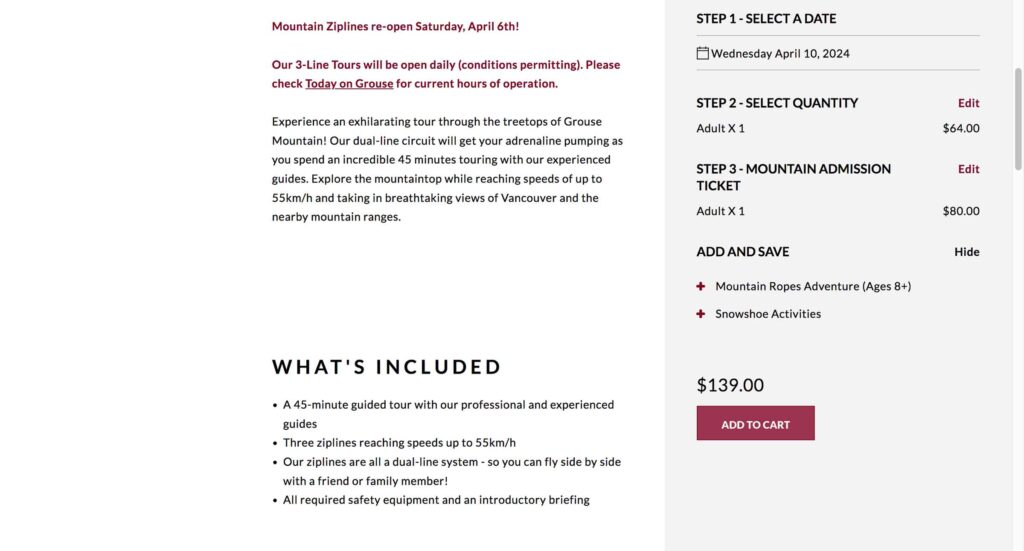Click the "Step 1 - Select a Date" heading
The height and width of the screenshot is (551, 1024).
[766, 19]
